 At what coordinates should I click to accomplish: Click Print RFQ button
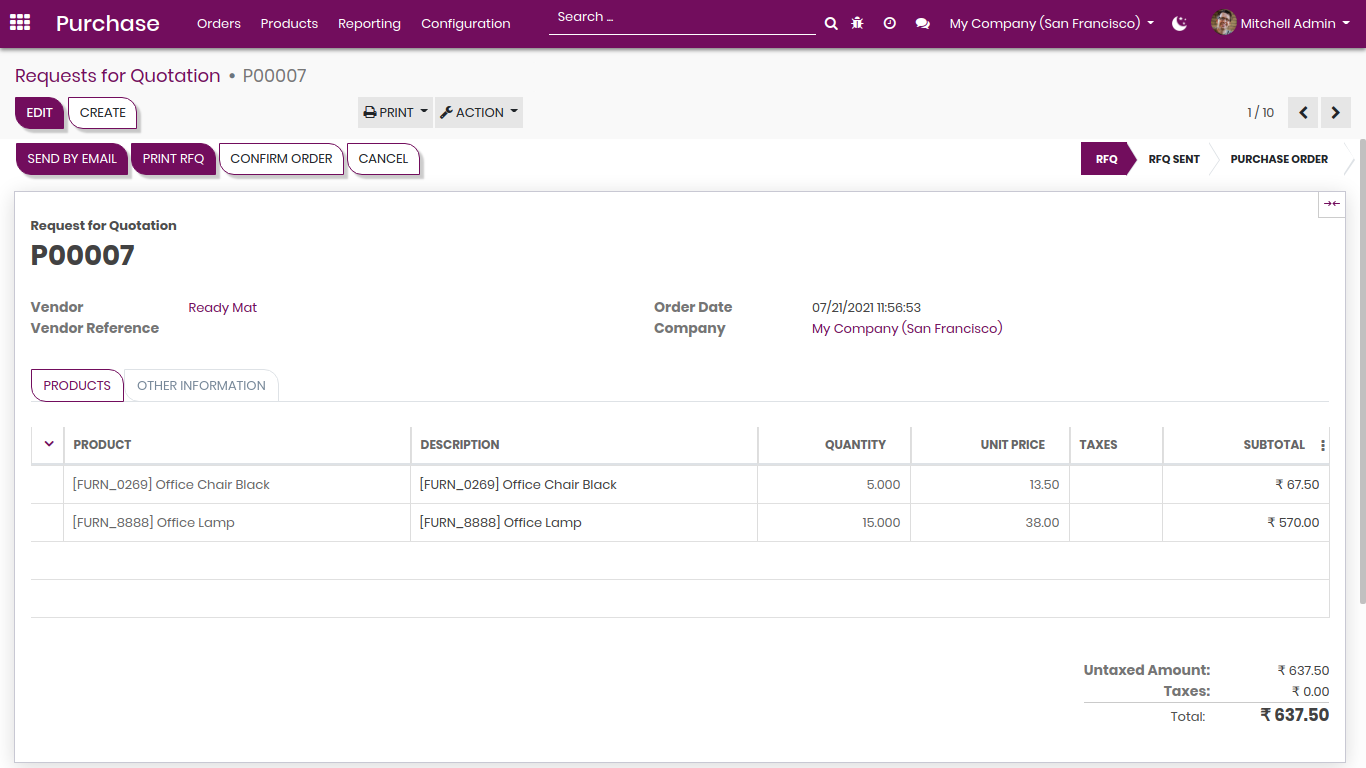(x=173, y=159)
